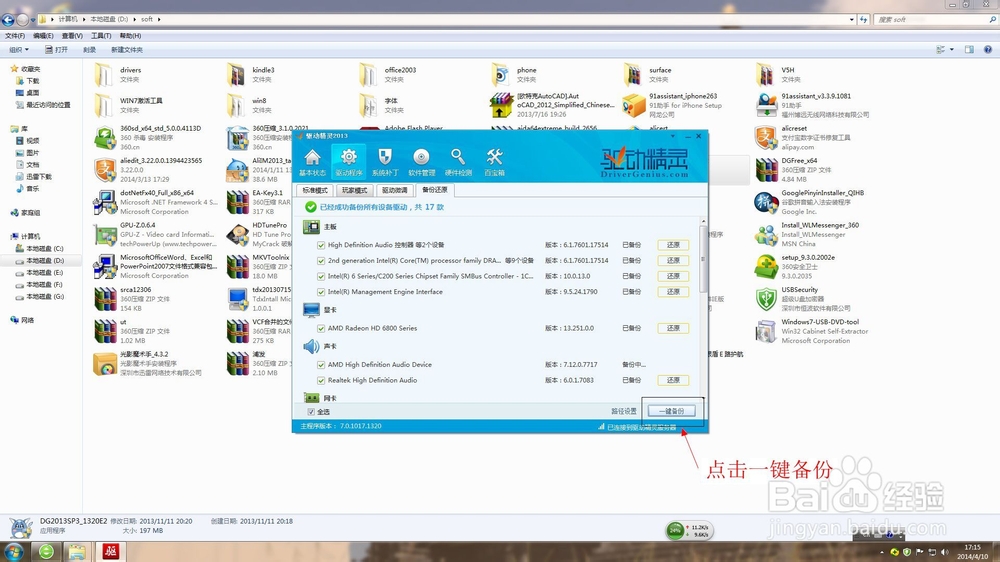Open office2003 folder in Explorer
This screenshot has width=1000, height=562.
368,75
